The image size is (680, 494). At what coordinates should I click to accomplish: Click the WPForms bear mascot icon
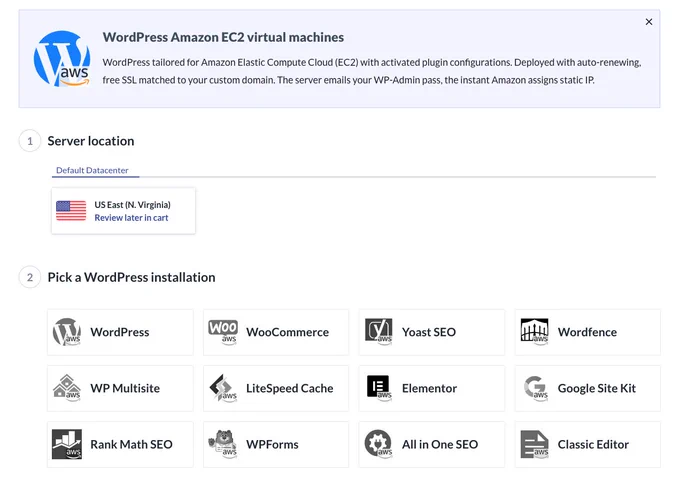[x=222, y=444]
